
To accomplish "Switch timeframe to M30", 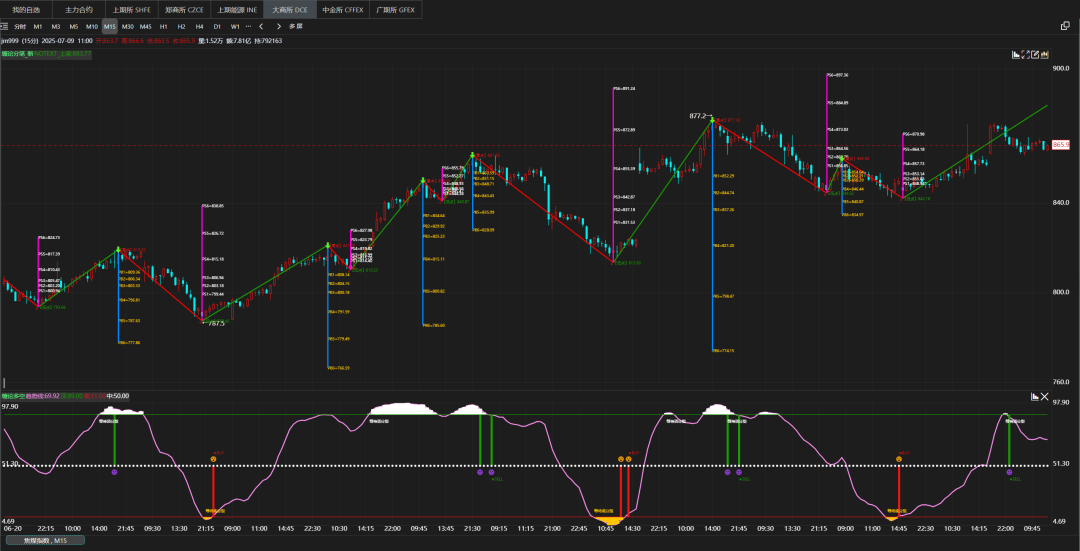I will pos(127,26).
